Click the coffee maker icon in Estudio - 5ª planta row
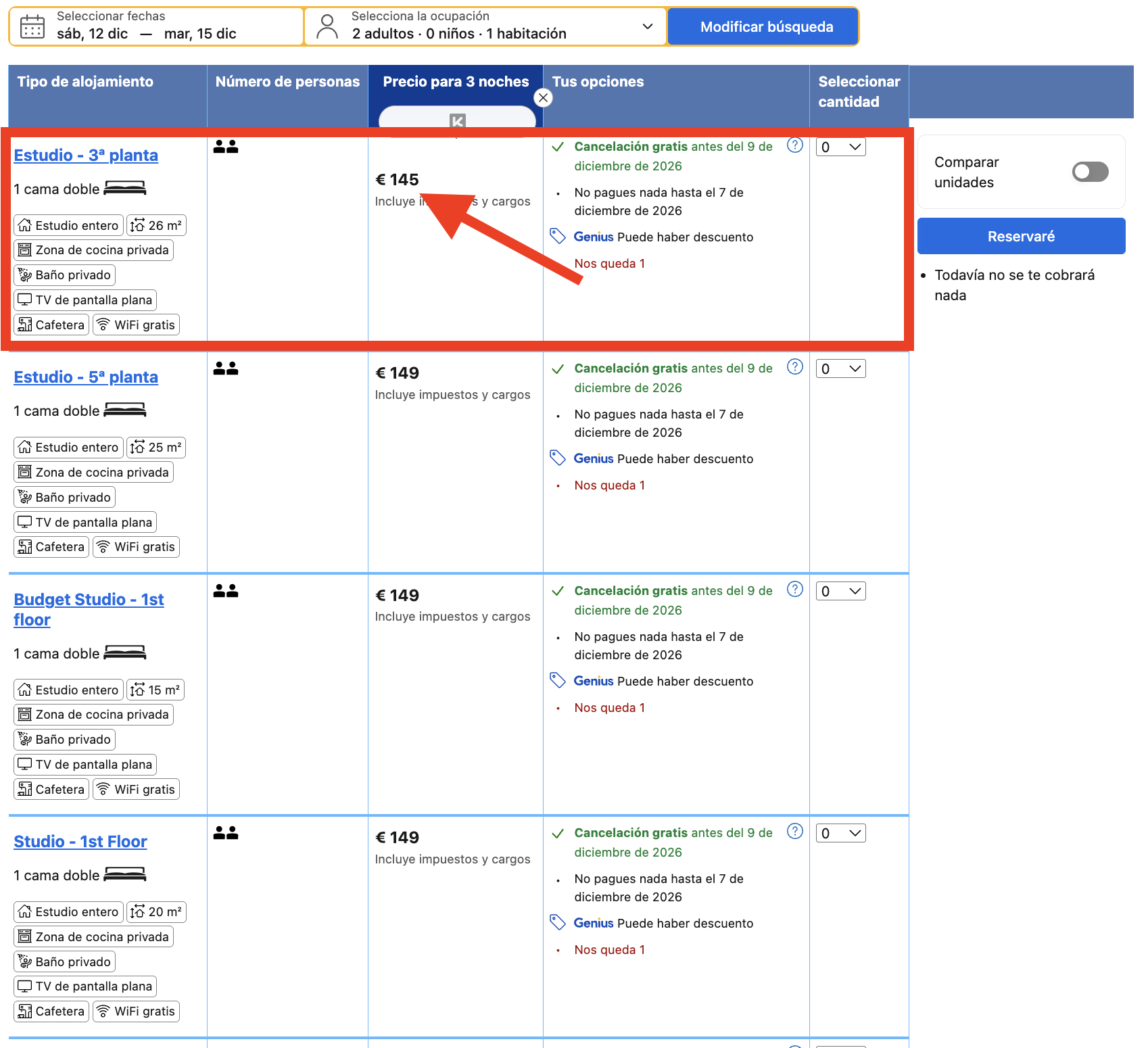1148x1048 pixels. 25,547
